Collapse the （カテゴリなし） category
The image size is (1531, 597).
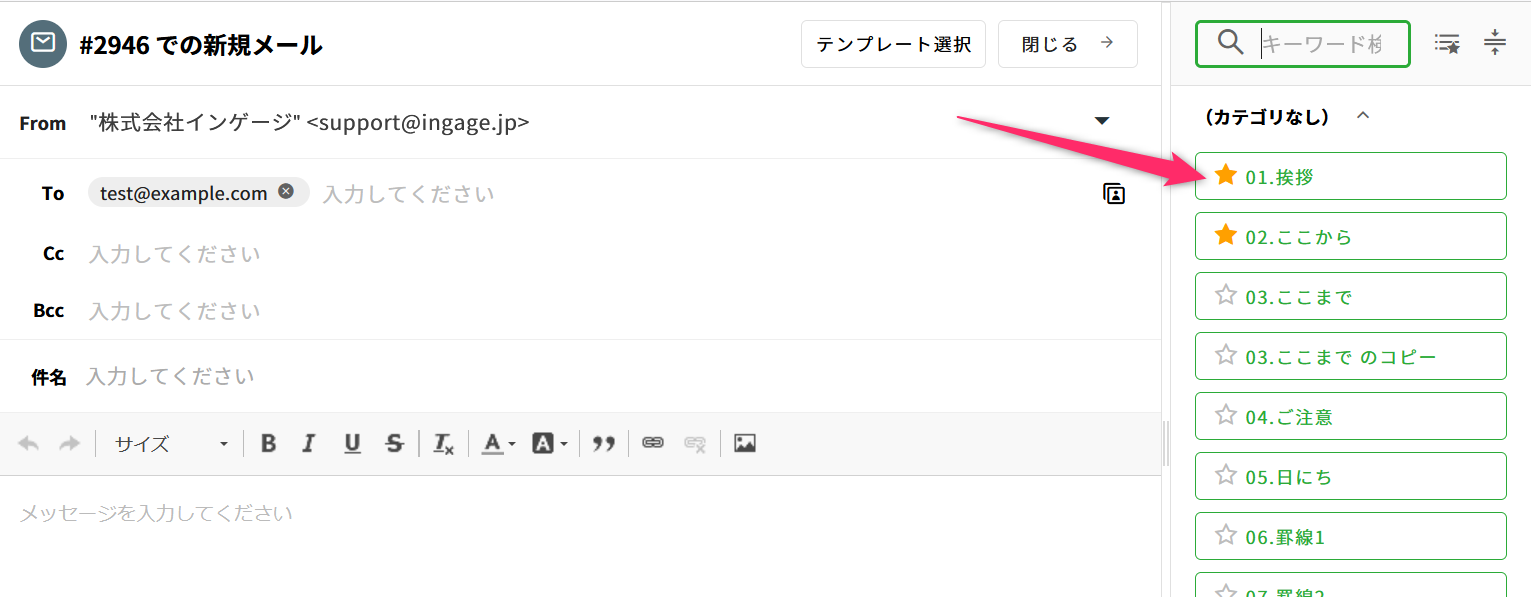1362,117
